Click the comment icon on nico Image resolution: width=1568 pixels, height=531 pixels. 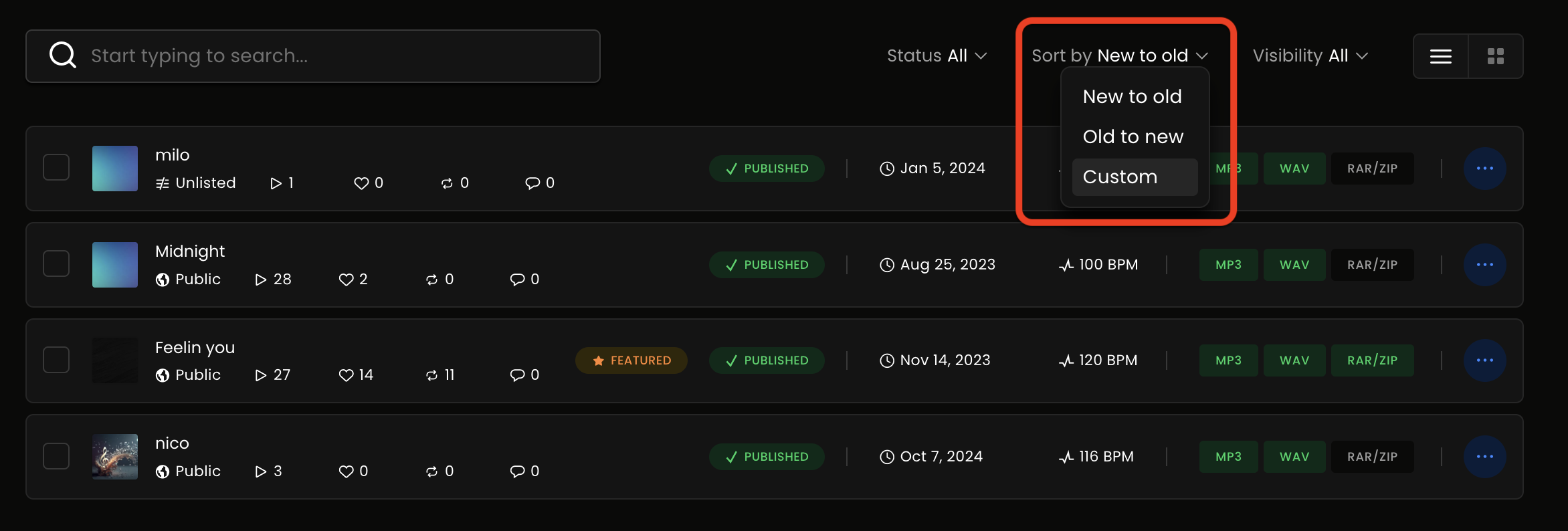click(x=517, y=471)
